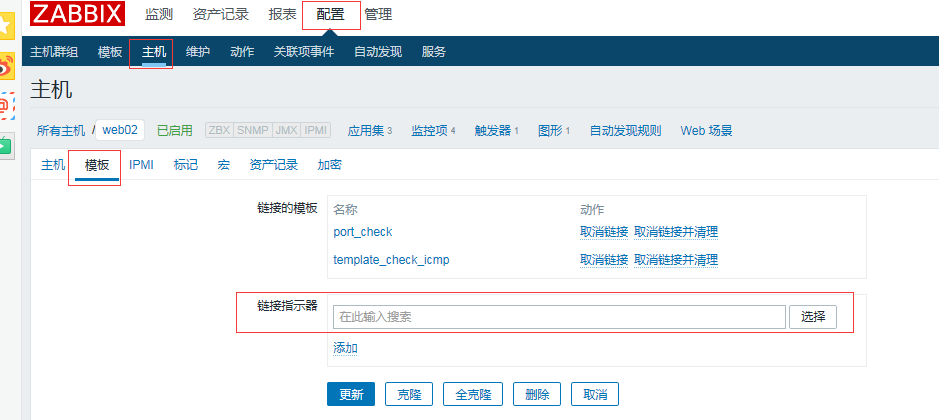The height and width of the screenshot is (420, 939).
Task: Click 取消链接并清理 for template_check_icmp
Action: coord(676,260)
